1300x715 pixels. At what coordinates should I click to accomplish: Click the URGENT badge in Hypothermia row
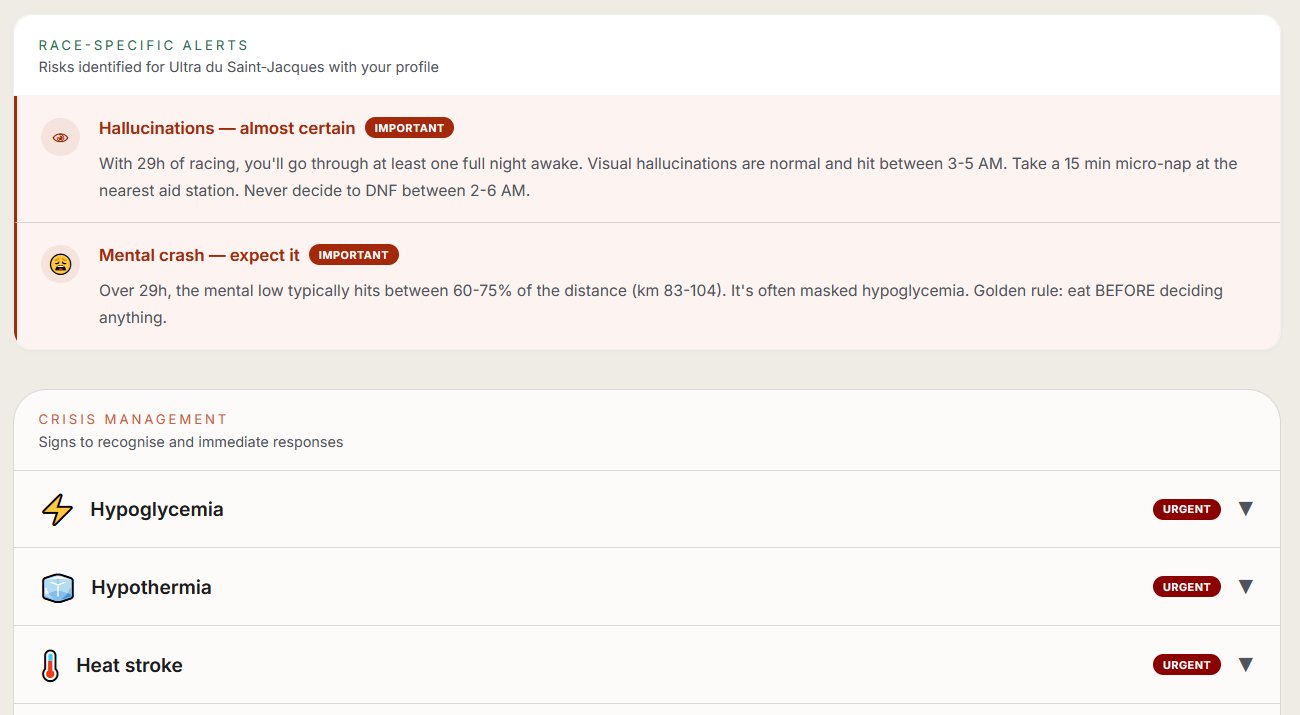(x=1187, y=587)
